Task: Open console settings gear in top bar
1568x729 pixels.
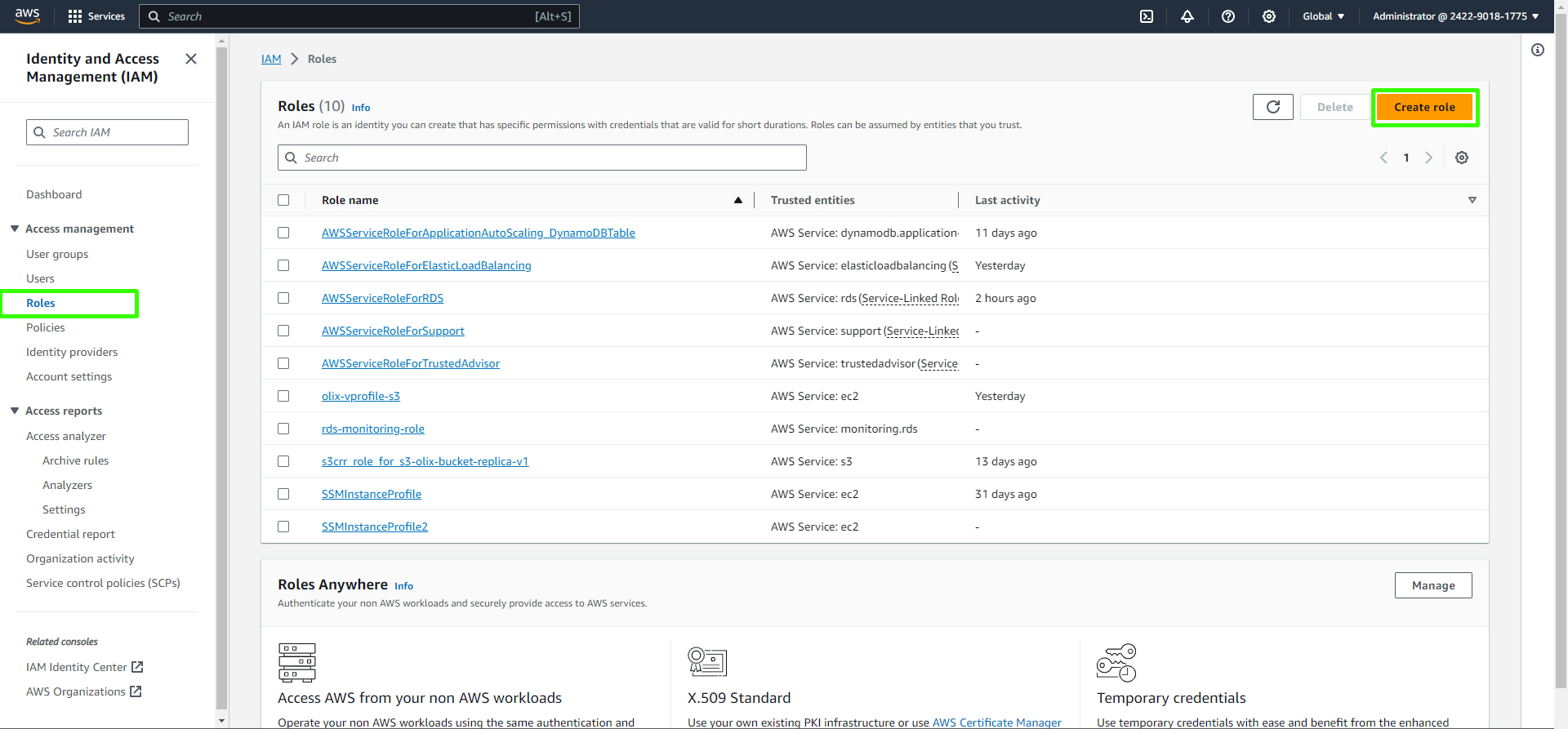Action: tap(1269, 16)
